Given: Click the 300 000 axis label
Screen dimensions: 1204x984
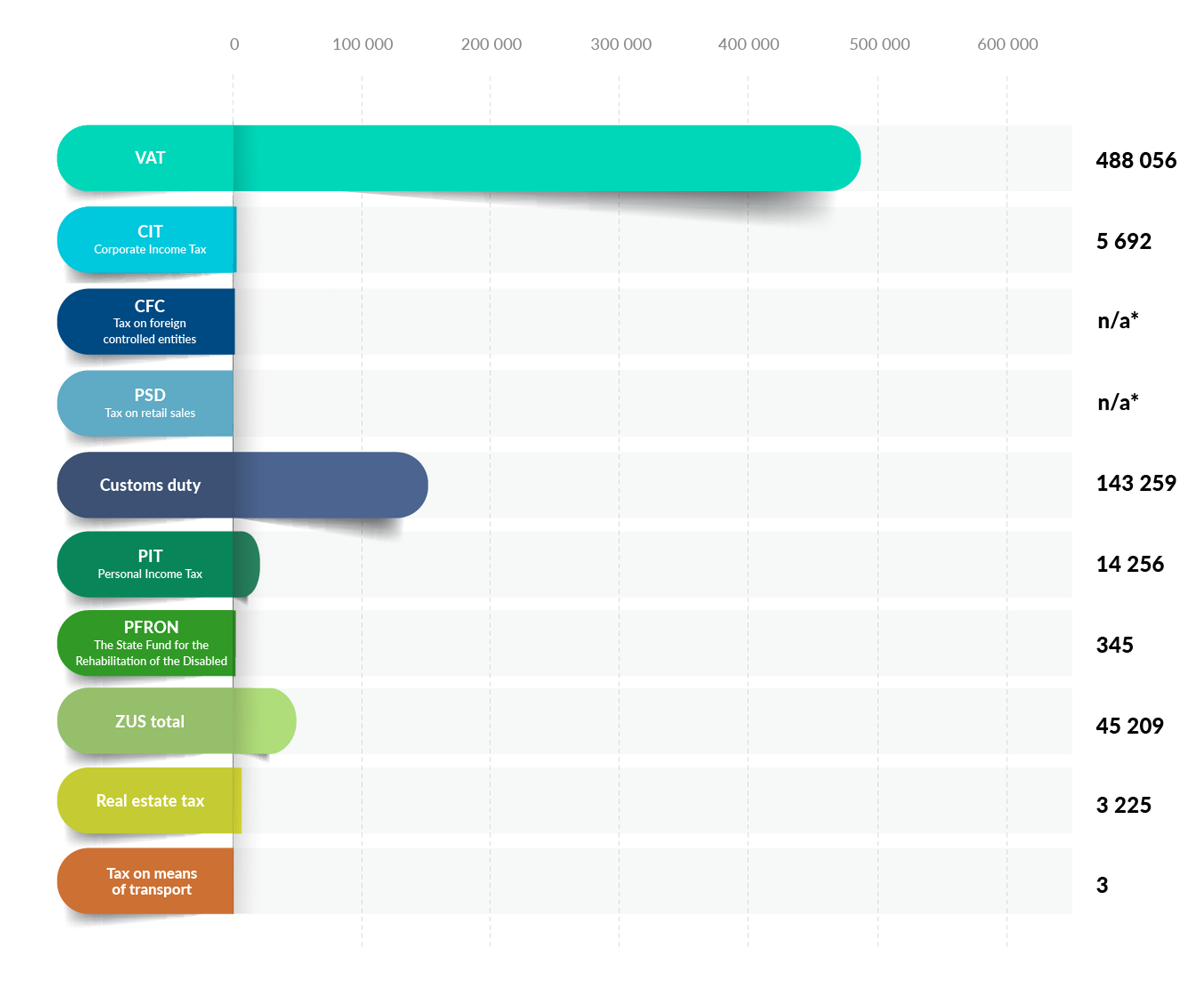Looking at the screenshot, I should coord(621,44).
